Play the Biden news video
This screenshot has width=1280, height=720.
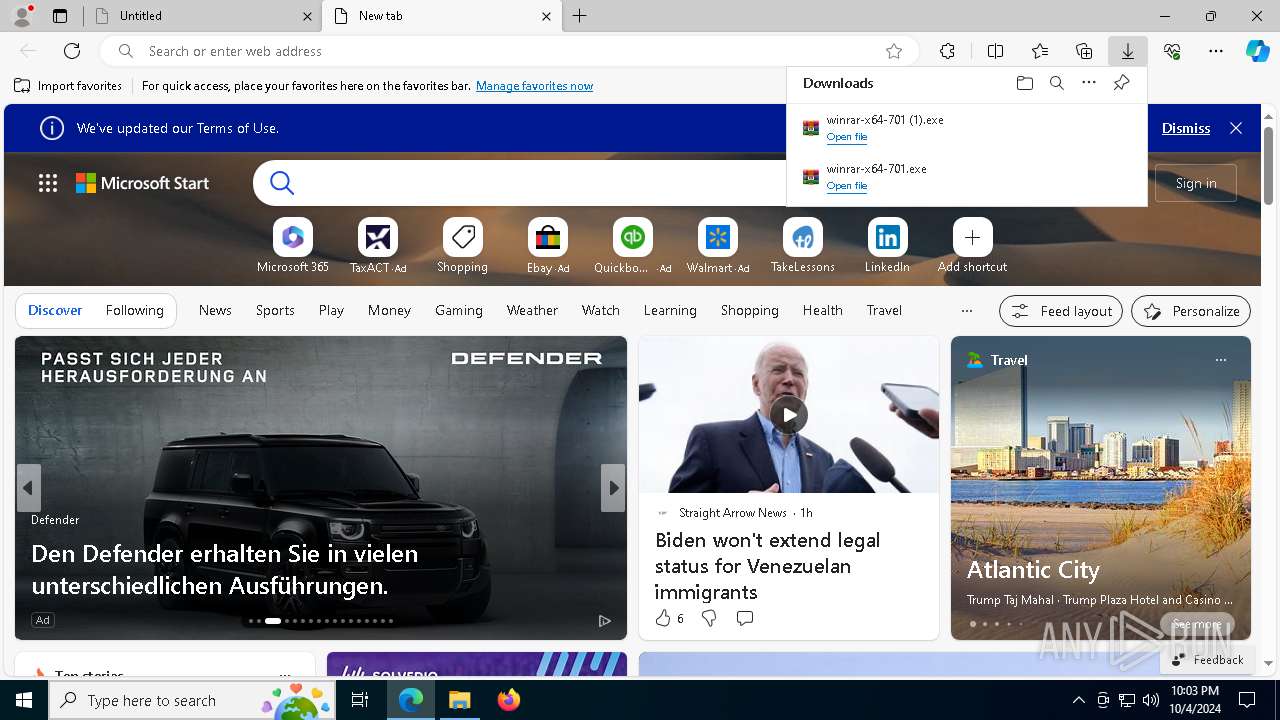pos(789,415)
